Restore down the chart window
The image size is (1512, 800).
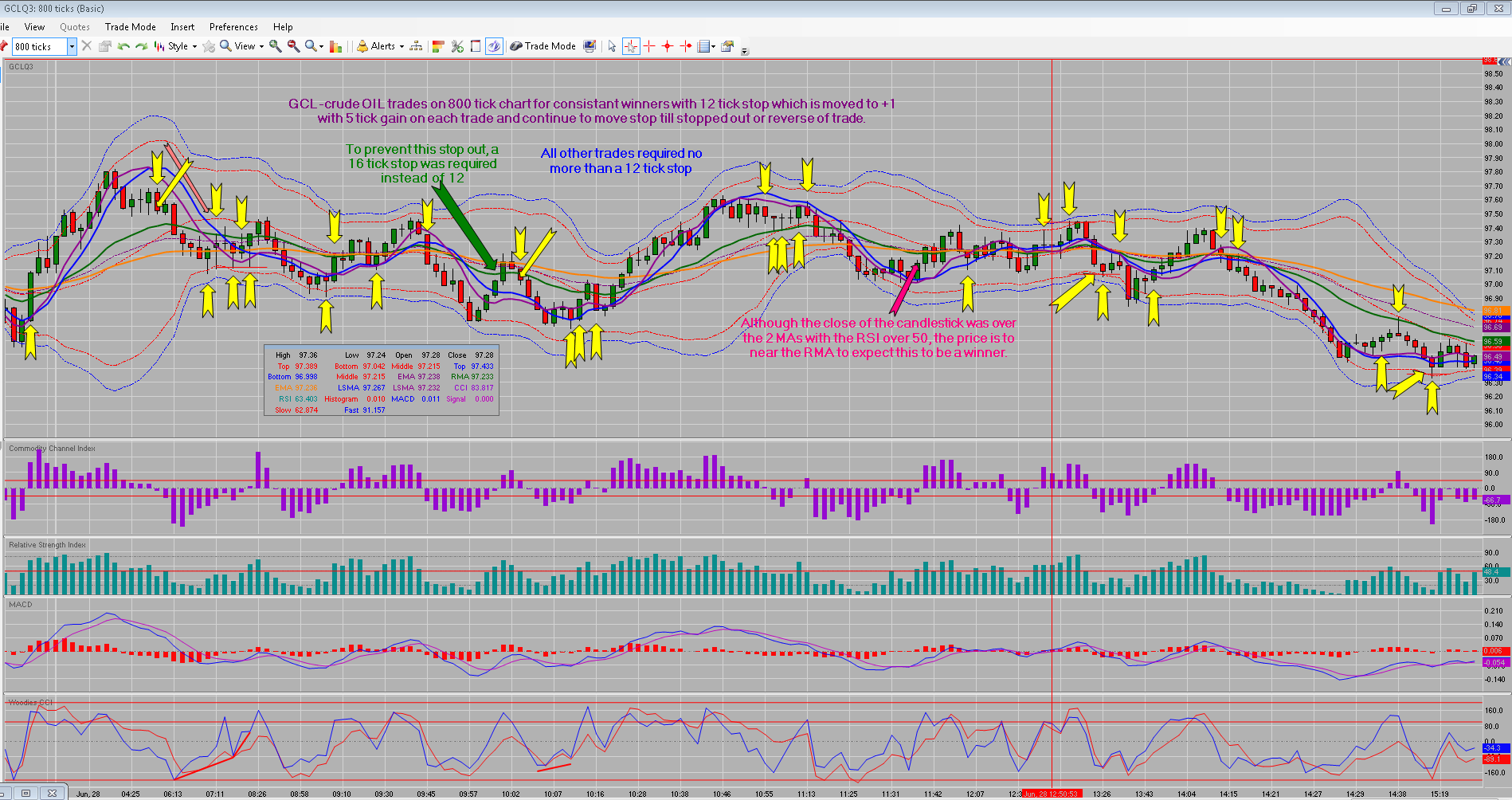[1471, 9]
